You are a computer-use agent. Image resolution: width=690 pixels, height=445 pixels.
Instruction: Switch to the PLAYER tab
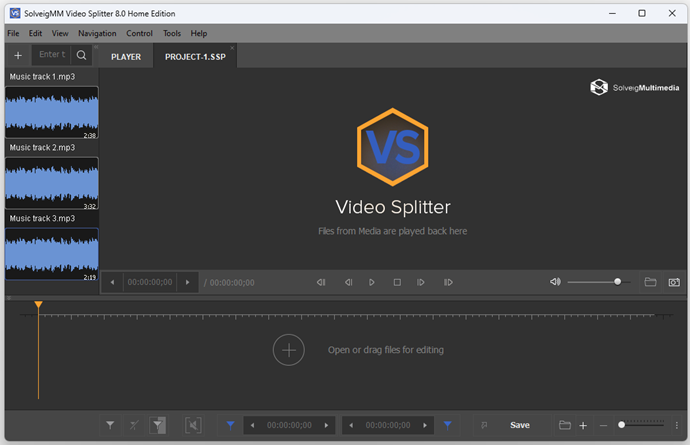[126, 57]
